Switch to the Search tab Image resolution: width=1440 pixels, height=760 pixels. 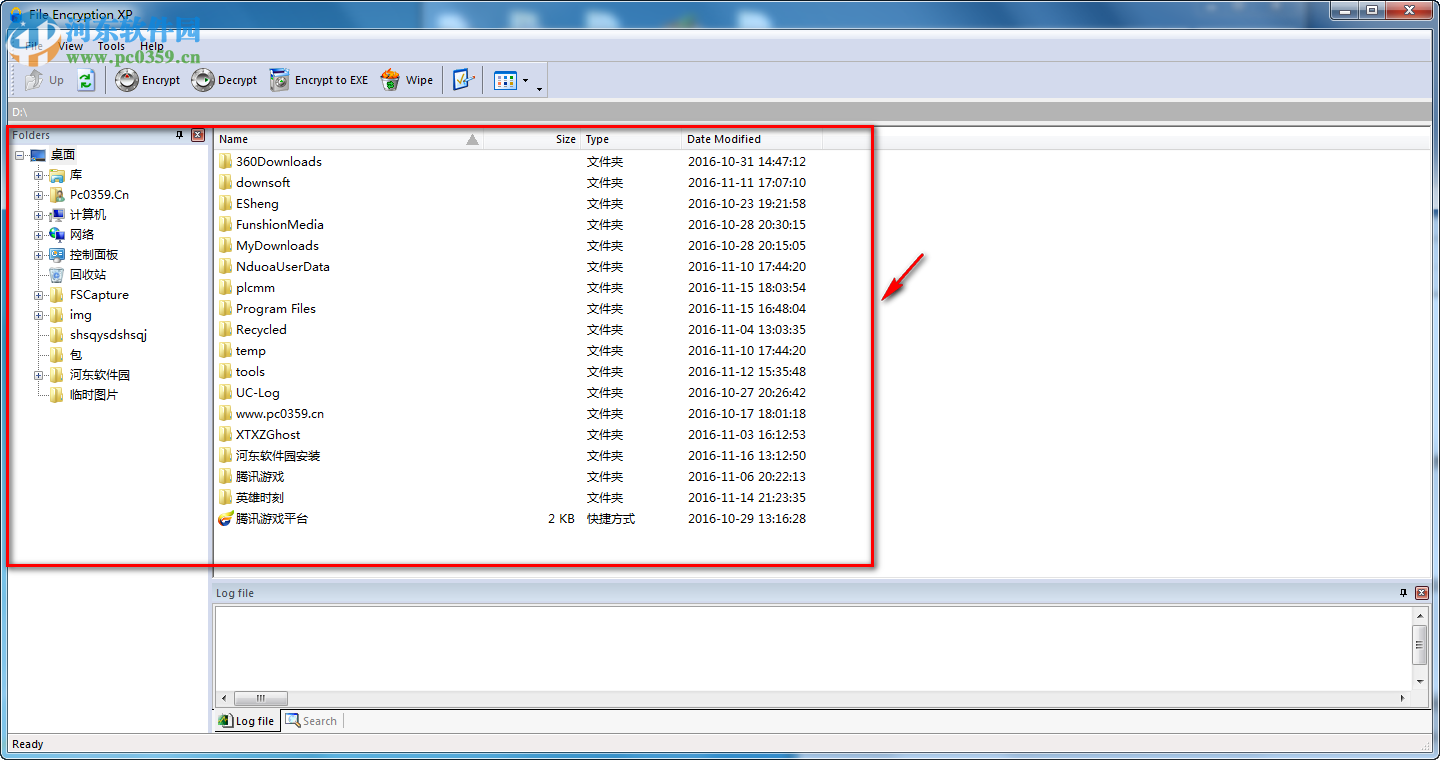pyautogui.click(x=311, y=720)
